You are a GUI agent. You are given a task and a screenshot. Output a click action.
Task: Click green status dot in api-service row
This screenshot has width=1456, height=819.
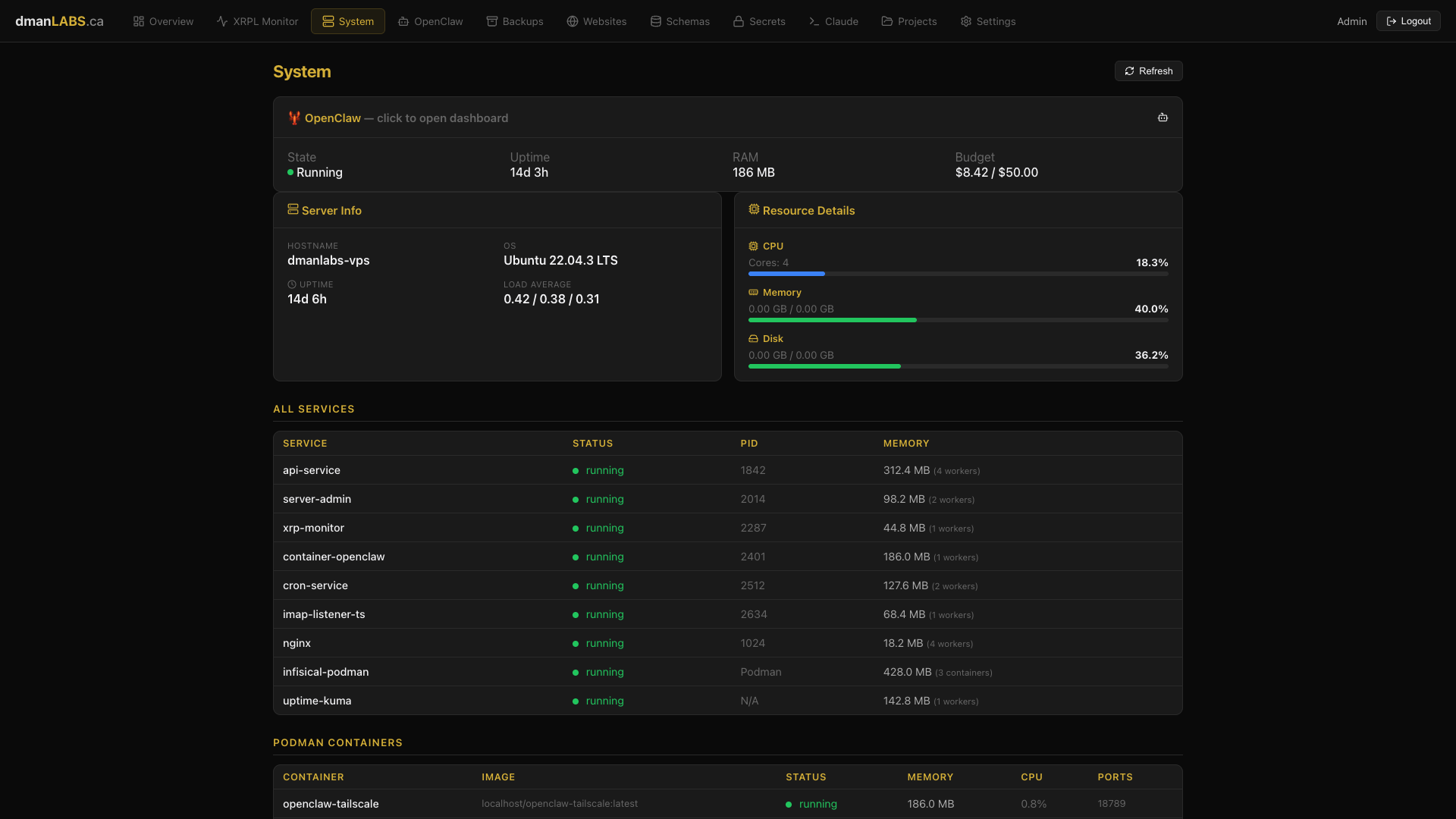pyautogui.click(x=576, y=471)
